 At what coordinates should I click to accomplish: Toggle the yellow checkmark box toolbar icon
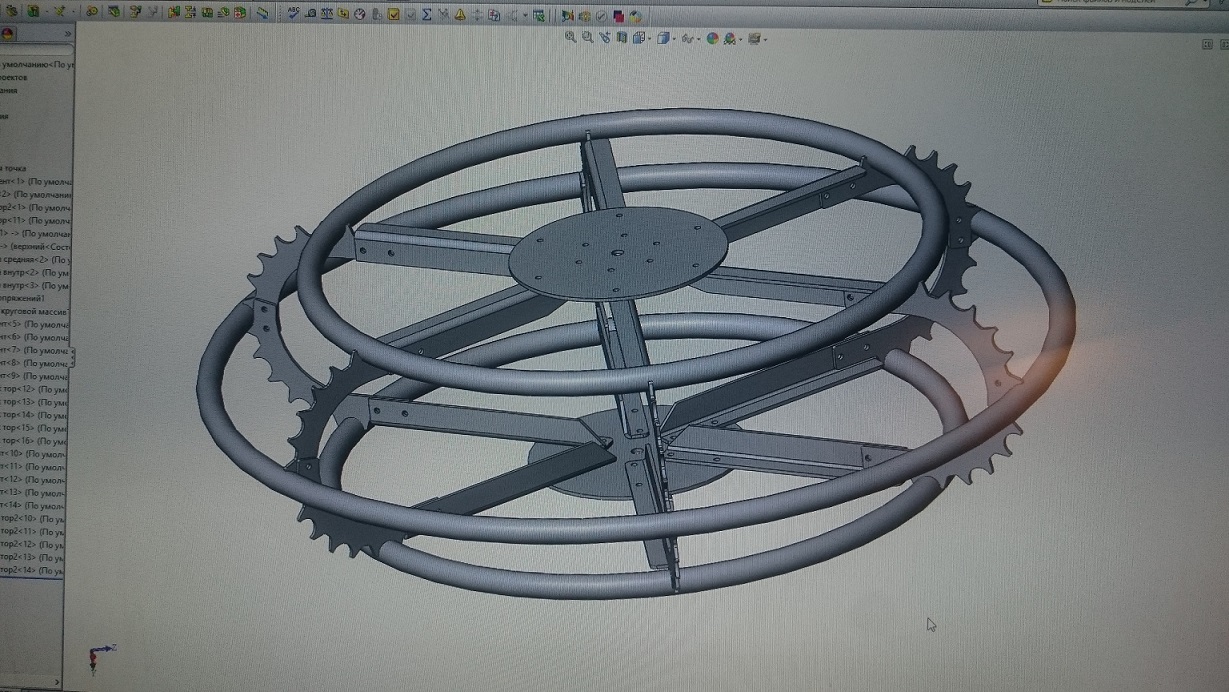[394, 15]
